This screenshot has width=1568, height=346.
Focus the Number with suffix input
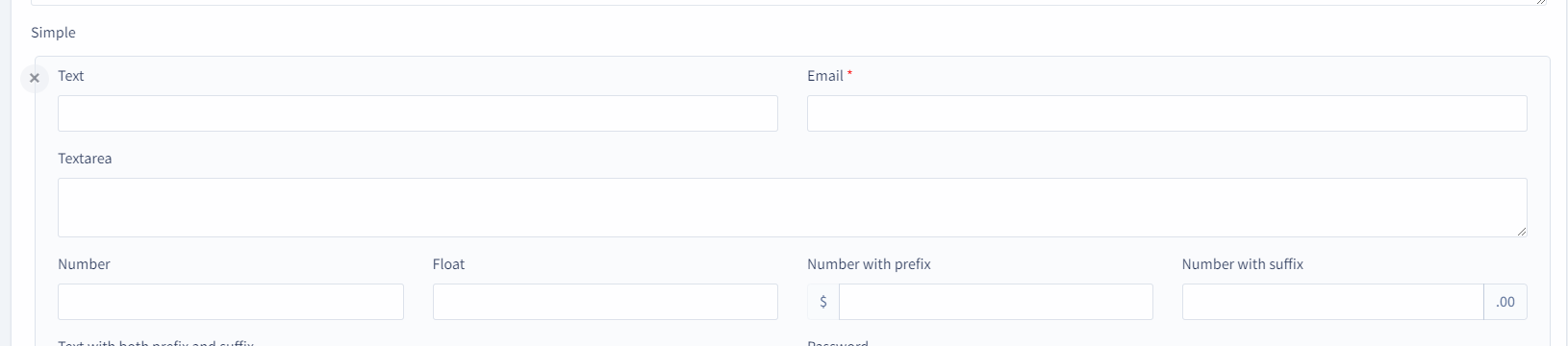tap(1332, 302)
